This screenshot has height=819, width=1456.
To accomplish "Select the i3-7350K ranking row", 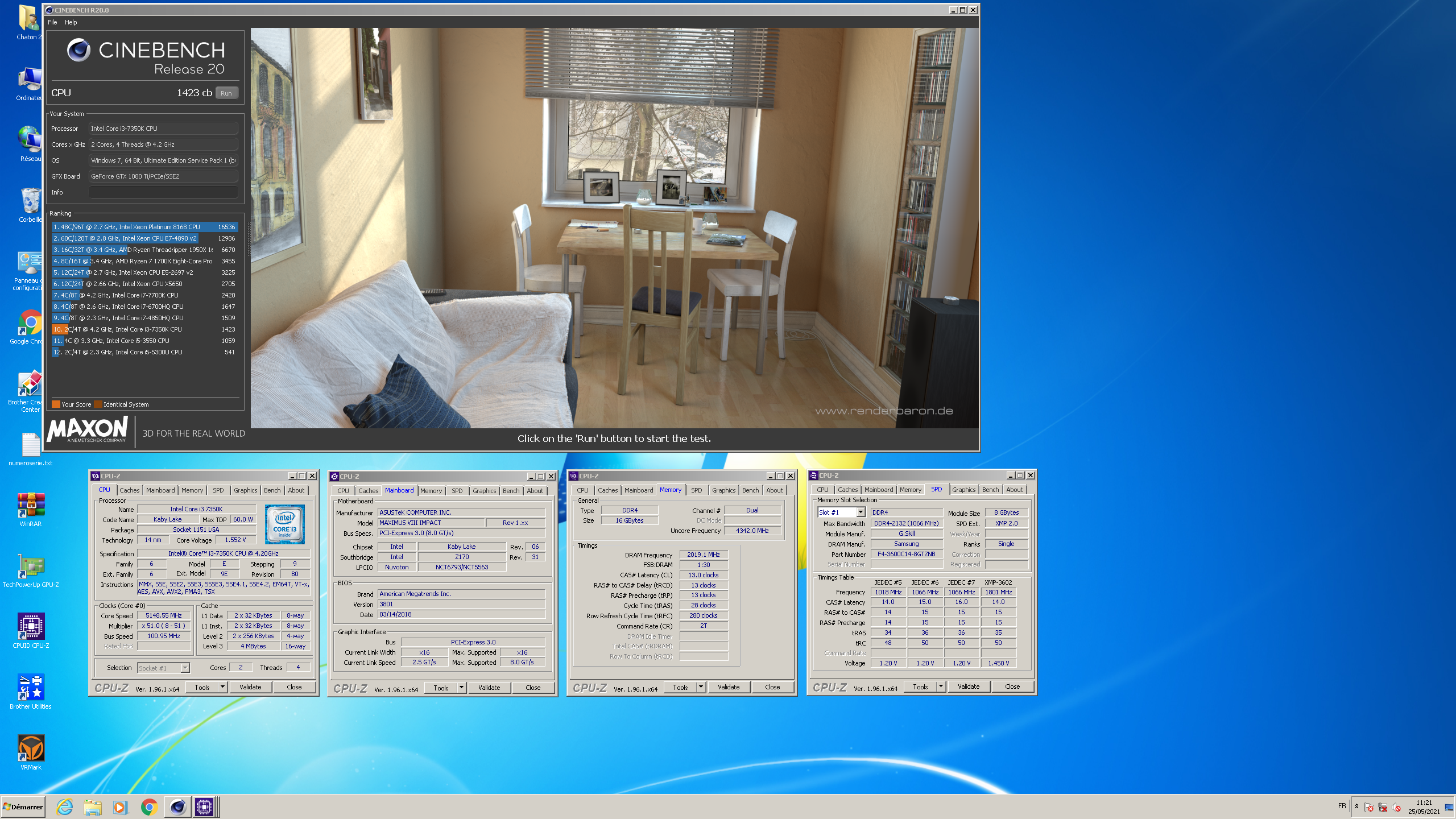I will pos(144,329).
